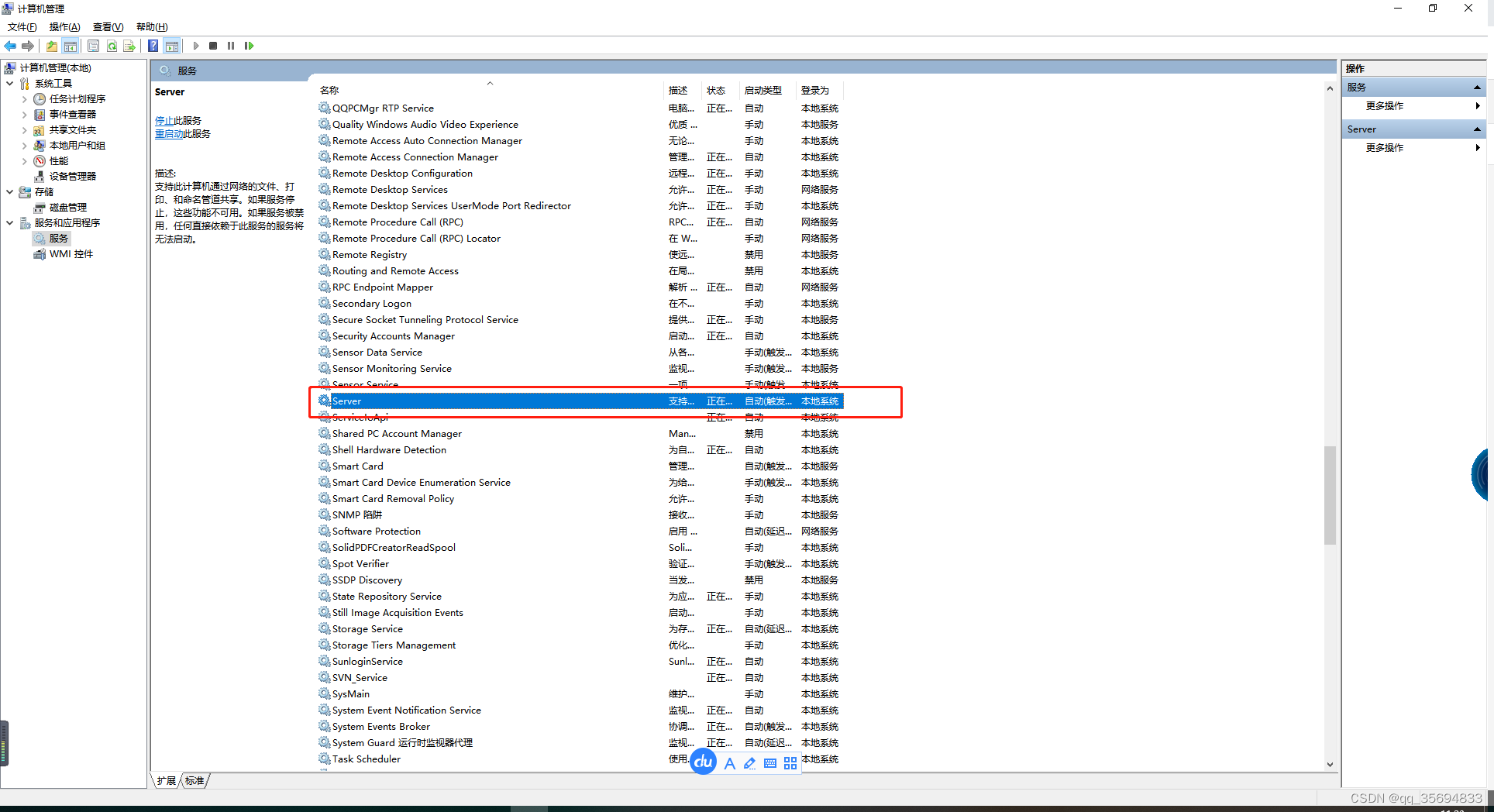Collapse the 系统工具 tree node
This screenshot has height=812, width=1494.
tap(9, 84)
